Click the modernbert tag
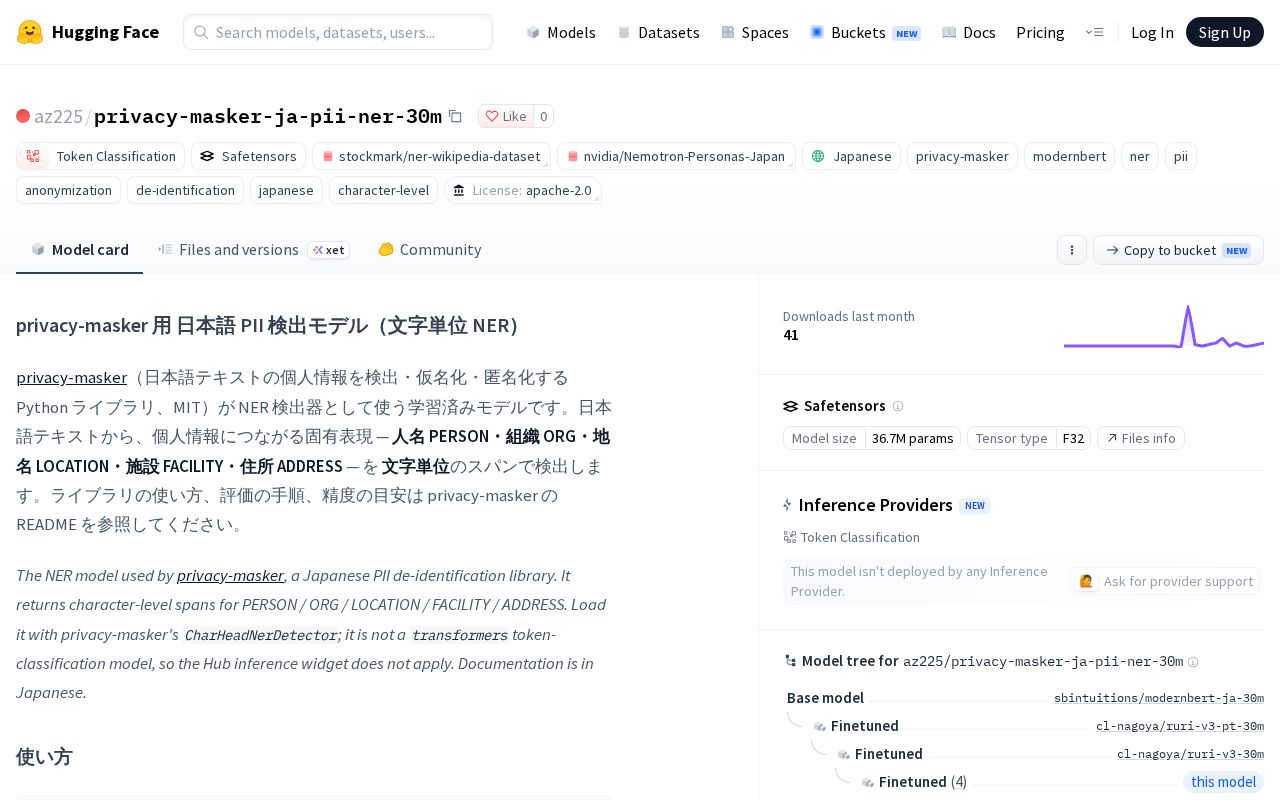The image size is (1280, 800). [x=1069, y=156]
